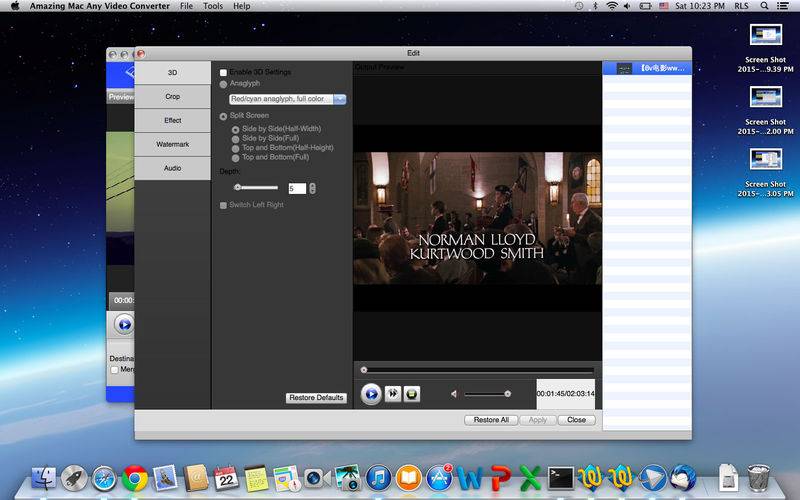The image size is (800, 500).
Task: Open the green X spreadsheet app in the Dock
Action: coord(530,478)
